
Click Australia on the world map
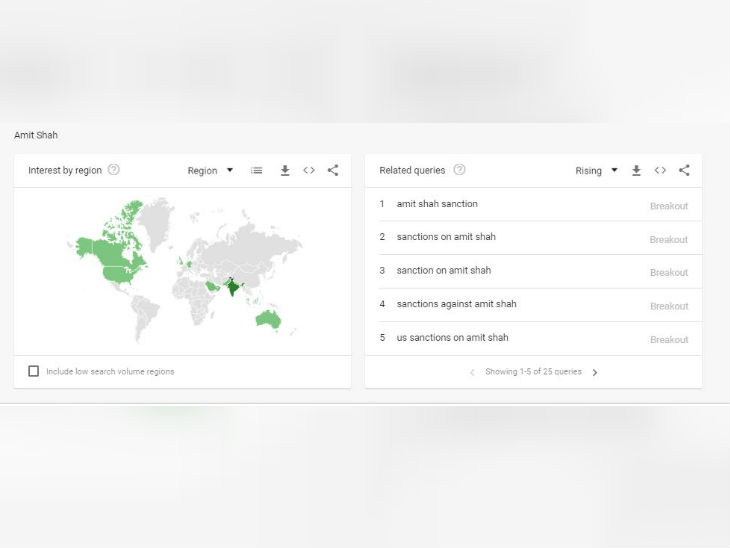267,318
